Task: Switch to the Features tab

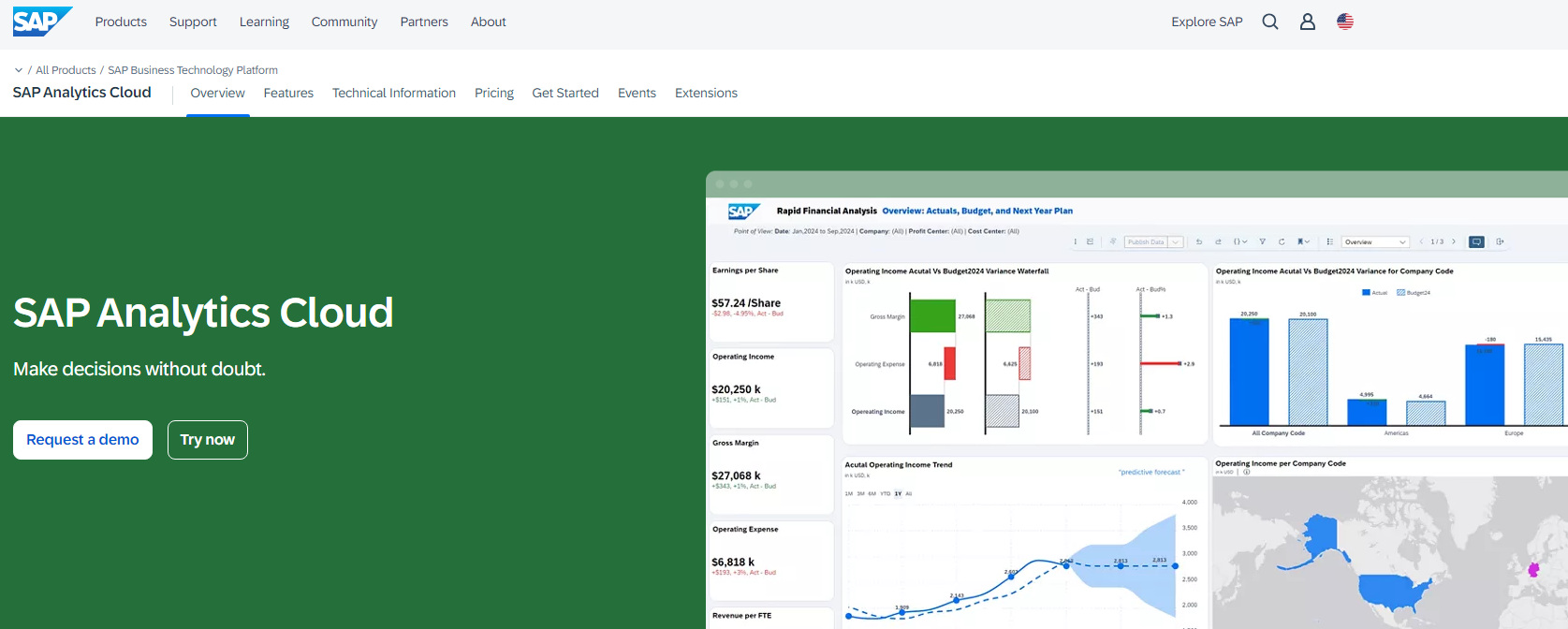Action: pyautogui.click(x=288, y=93)
